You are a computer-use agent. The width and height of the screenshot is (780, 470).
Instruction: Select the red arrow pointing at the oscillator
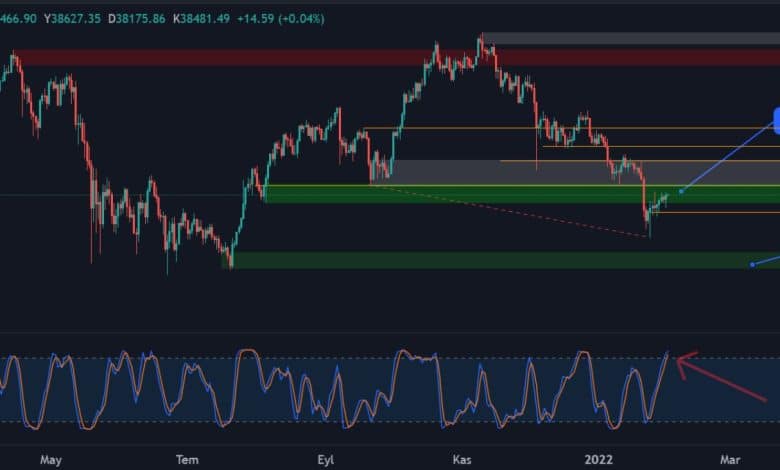pos(722,378)
